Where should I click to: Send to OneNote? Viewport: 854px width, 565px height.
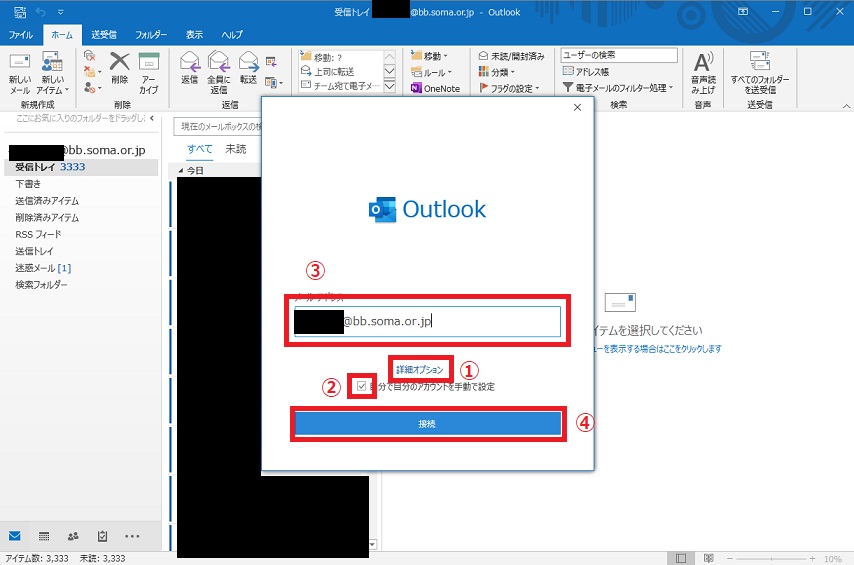point(435,88)
